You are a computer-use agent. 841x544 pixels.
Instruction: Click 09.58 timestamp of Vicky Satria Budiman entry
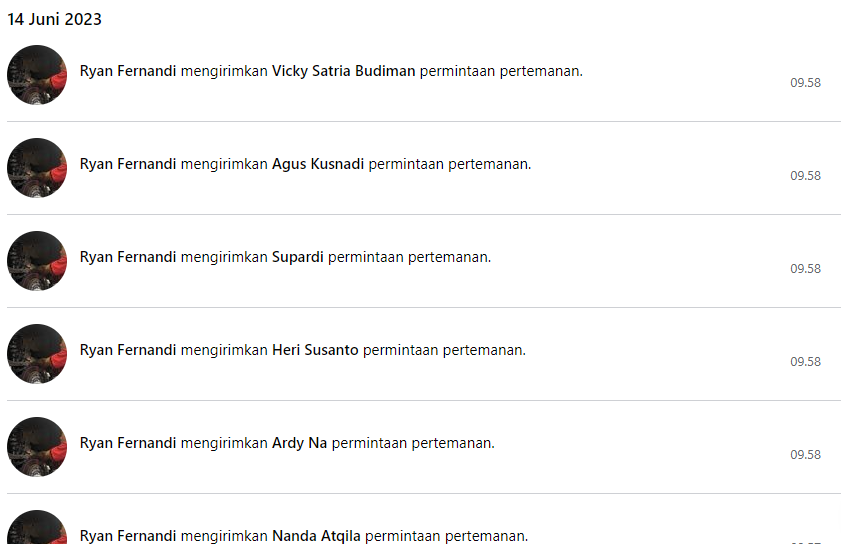point(805,83)
